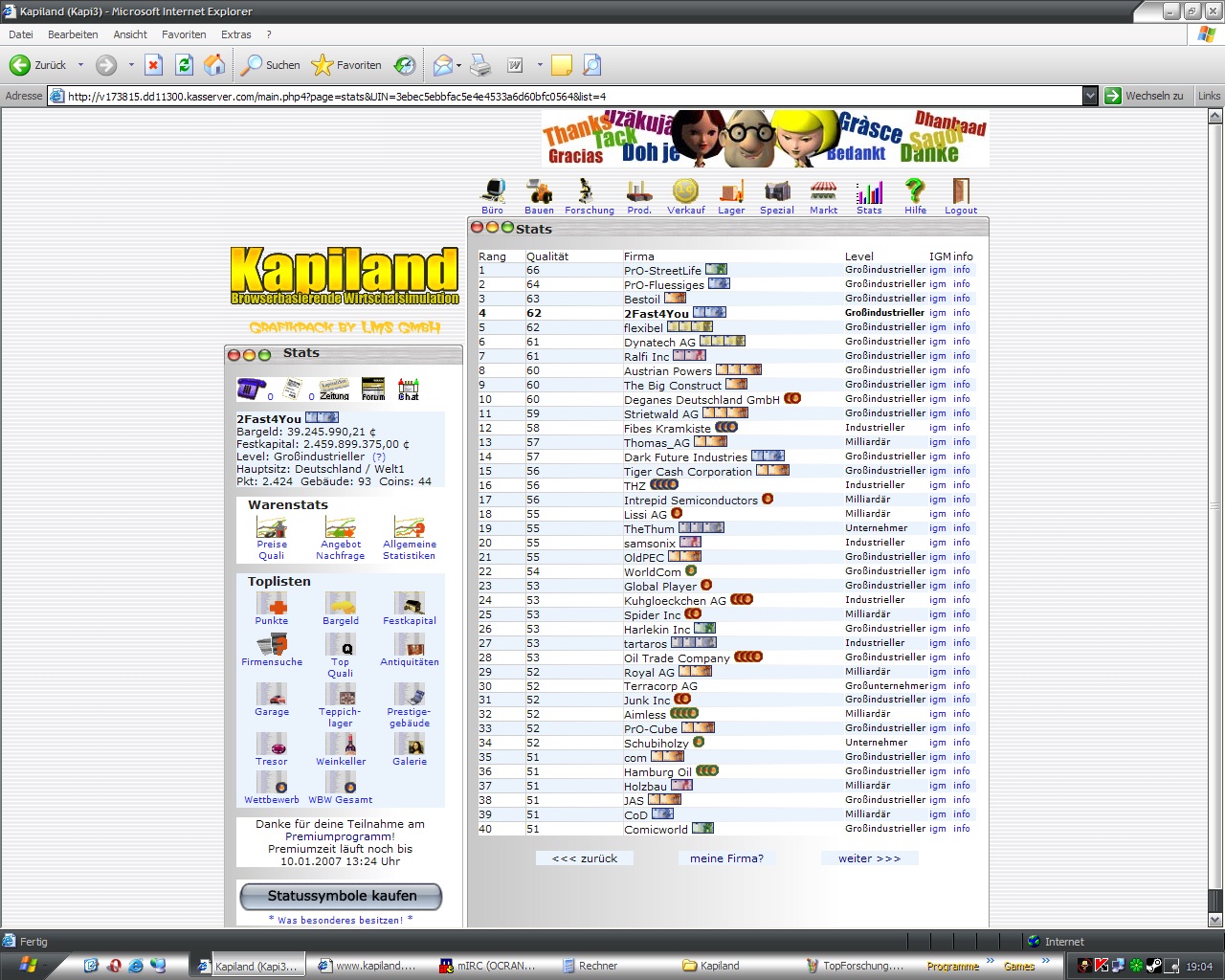Screen dimensions: 1225x980
Task: Open the Lager warehouse icon
Action: pyautogui.click(x=731, y=192)
